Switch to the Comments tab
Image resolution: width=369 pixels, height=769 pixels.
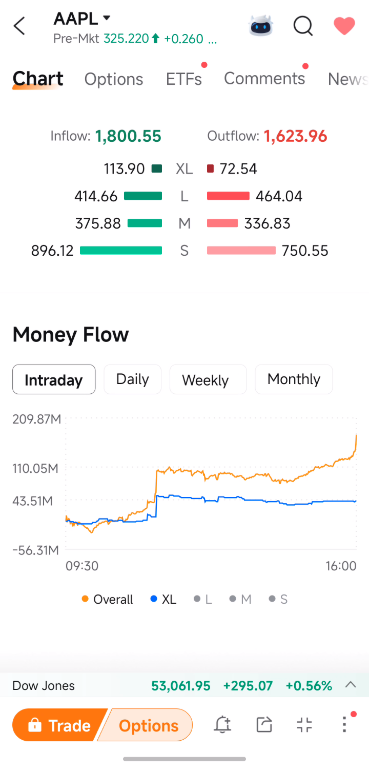click(x=264, y=78)
